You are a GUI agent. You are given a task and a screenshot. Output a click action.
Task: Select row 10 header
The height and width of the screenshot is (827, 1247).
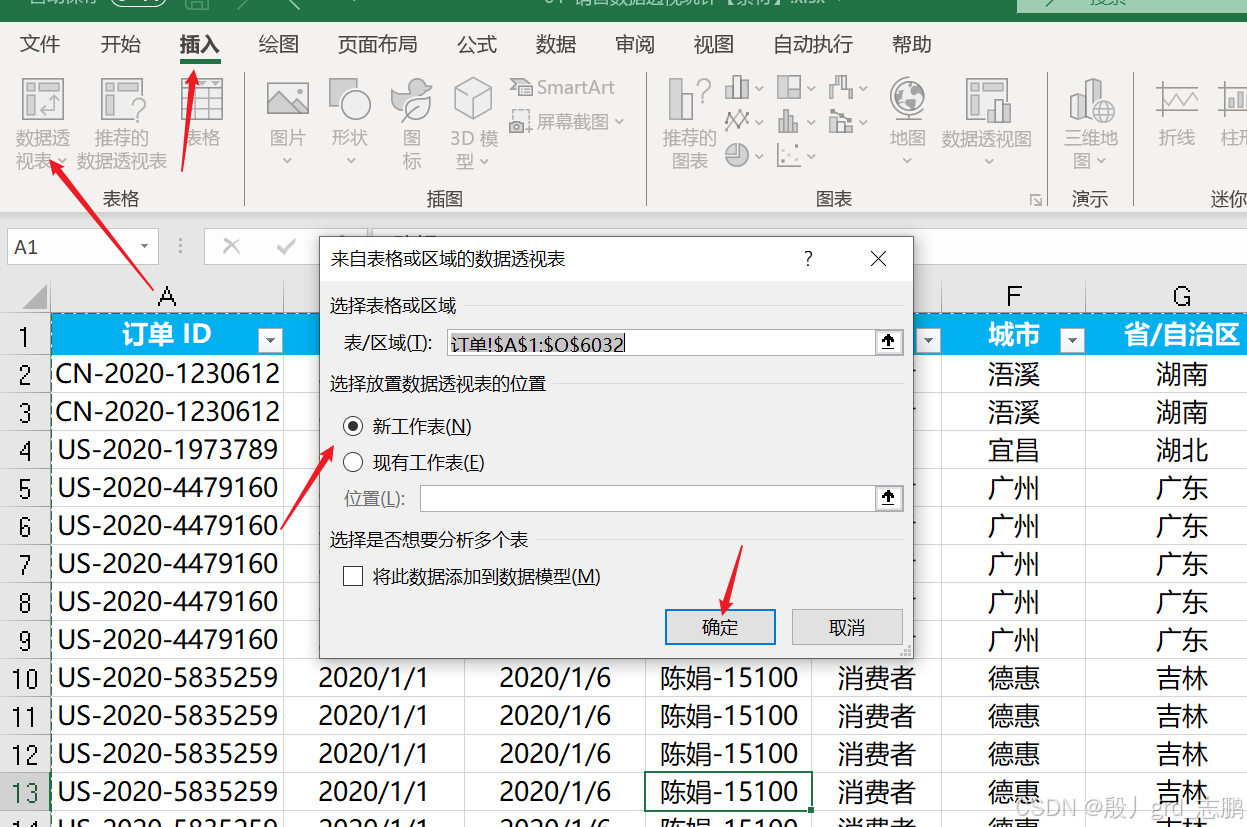point(25,677)
